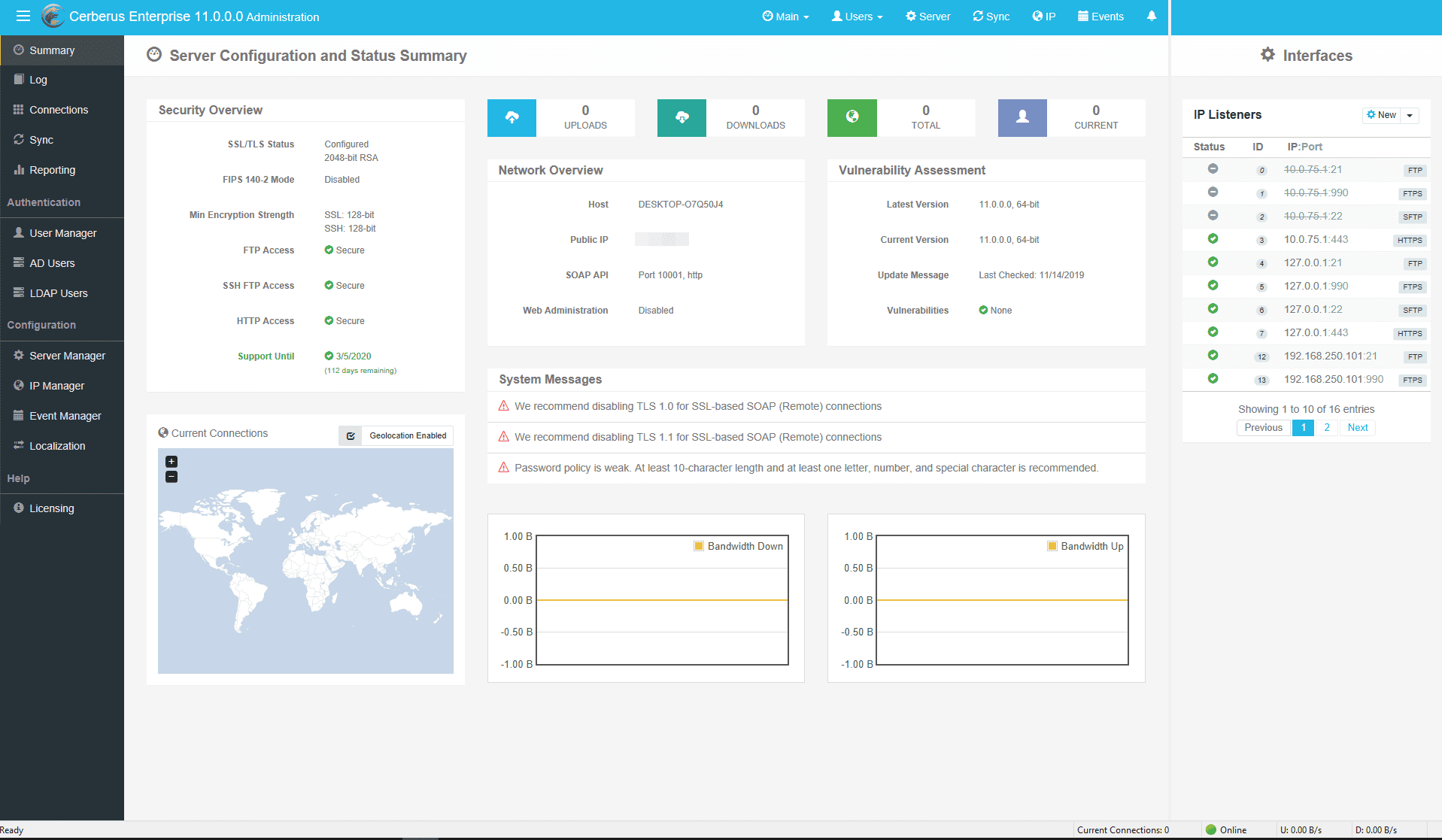This screenshot has height=840, width=1442.
Task: Click listener row 192.168.250.101:21
Action: click(1307, 356)
